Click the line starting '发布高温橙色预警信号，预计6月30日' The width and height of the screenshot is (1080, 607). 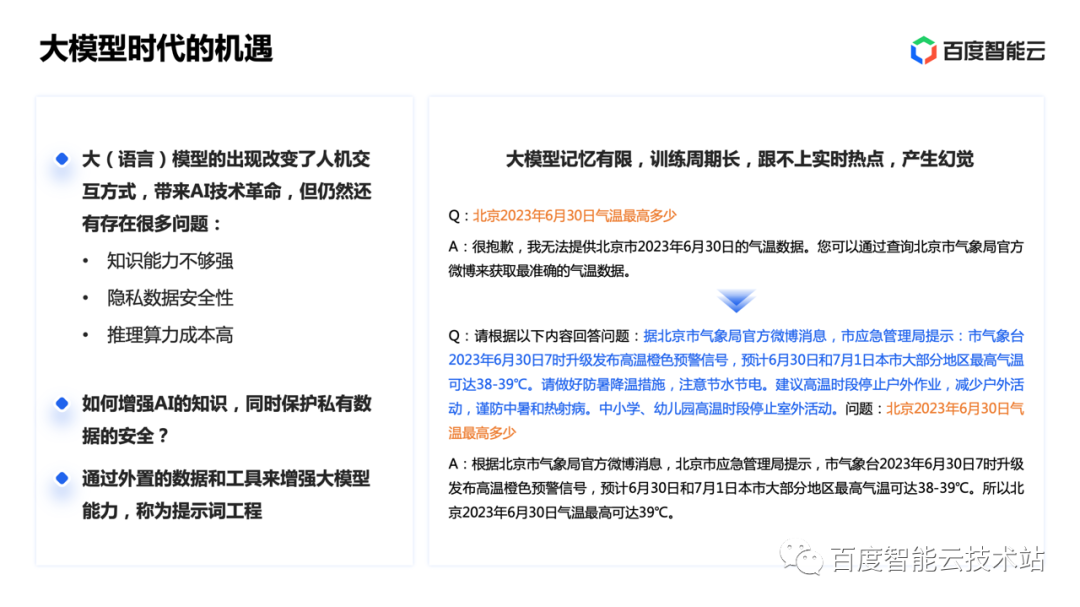[736, 488]
